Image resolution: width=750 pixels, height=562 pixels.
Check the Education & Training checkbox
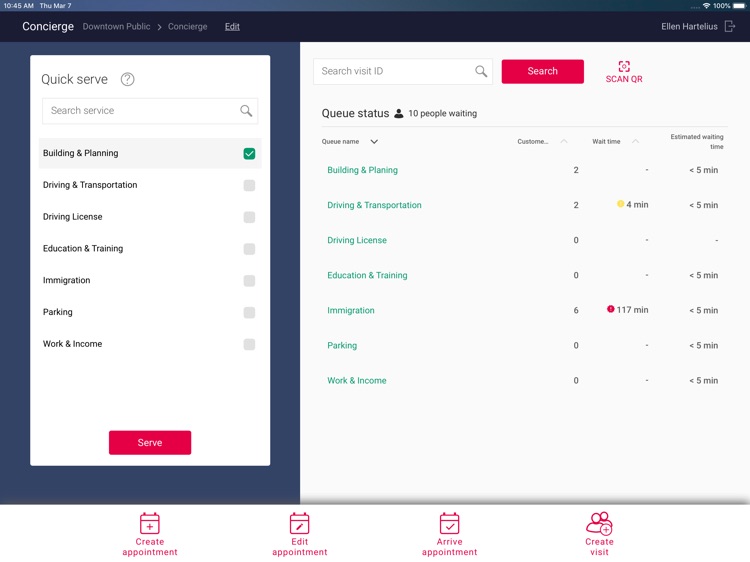coord(249,249)
